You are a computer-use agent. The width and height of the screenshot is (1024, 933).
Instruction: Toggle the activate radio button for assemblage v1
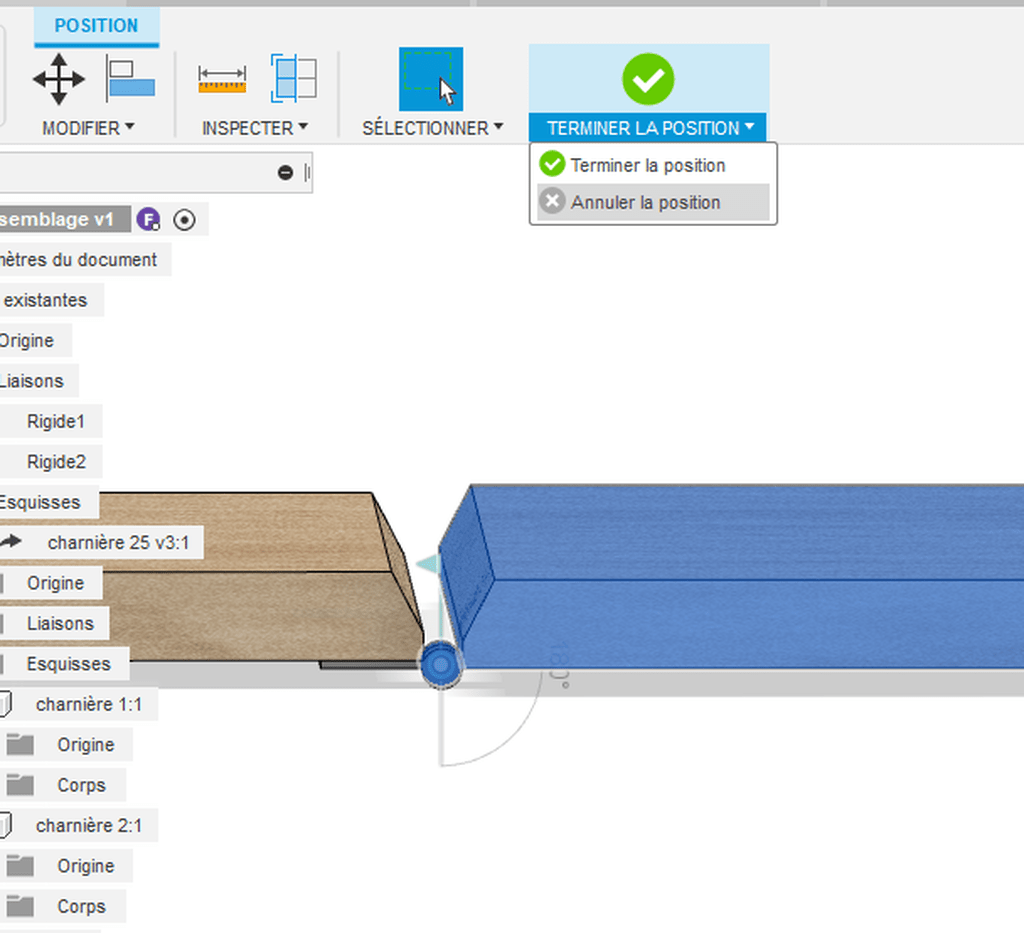[x=184, y=220]
